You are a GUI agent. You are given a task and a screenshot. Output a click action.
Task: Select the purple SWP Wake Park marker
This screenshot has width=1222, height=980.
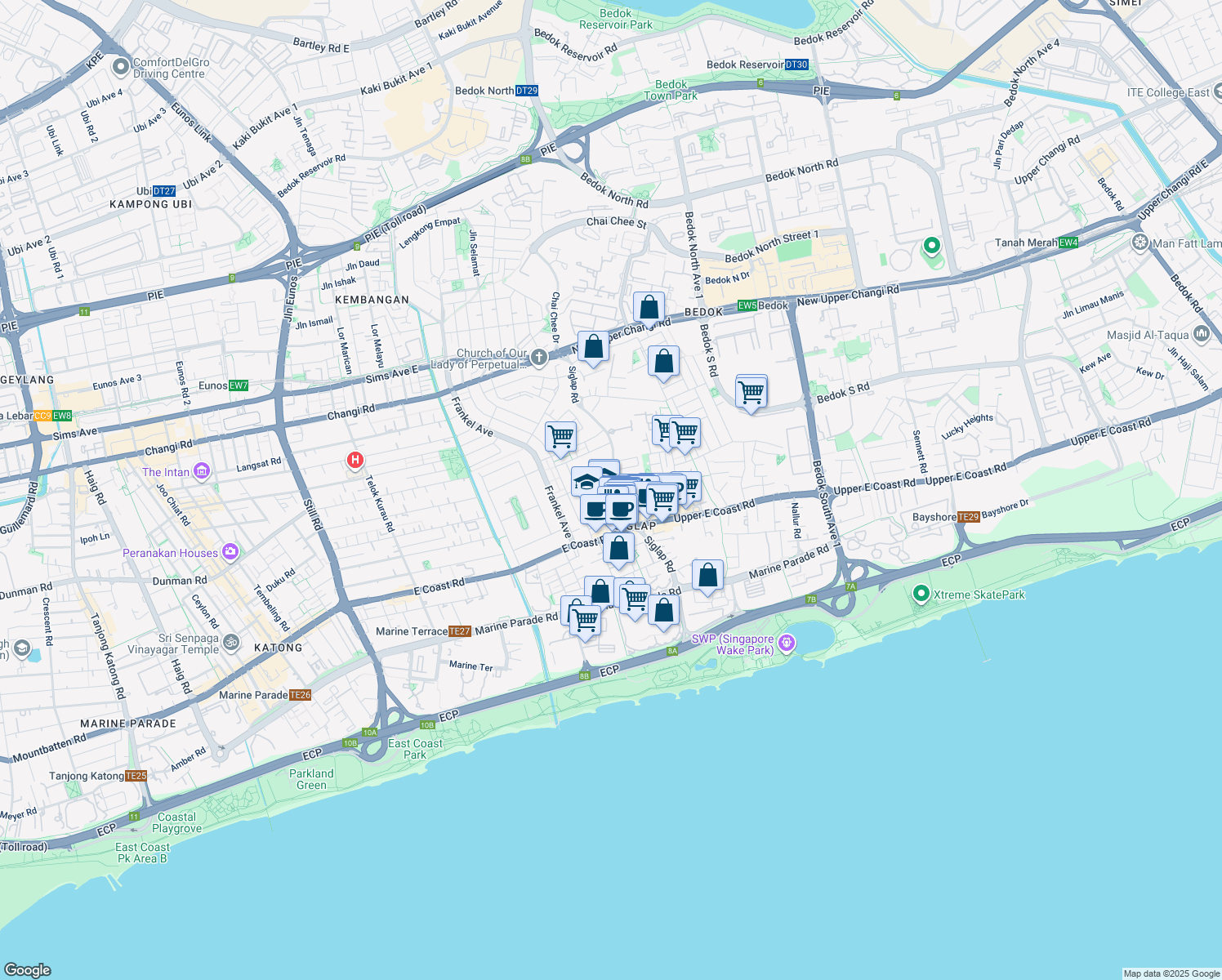(787, 643)
